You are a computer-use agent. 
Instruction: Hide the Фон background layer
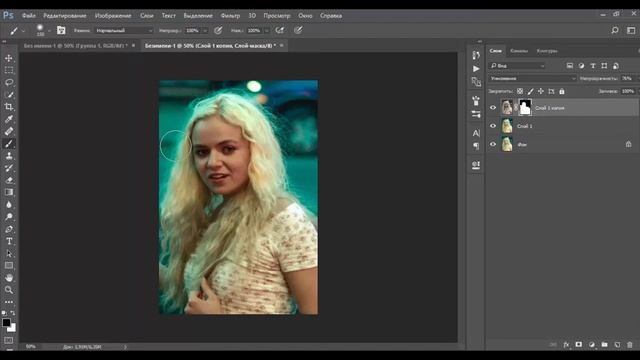pos(493,144)
